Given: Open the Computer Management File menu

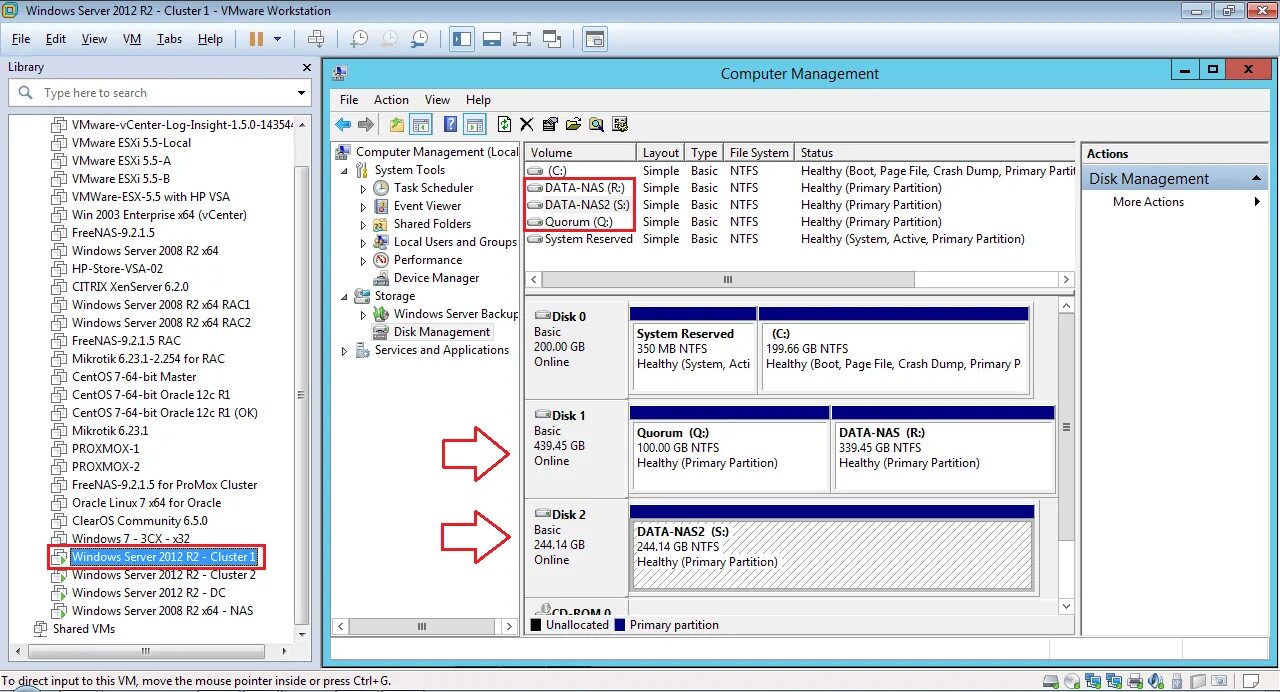Looking at the screenshot, I should click(x=349, y=100).
